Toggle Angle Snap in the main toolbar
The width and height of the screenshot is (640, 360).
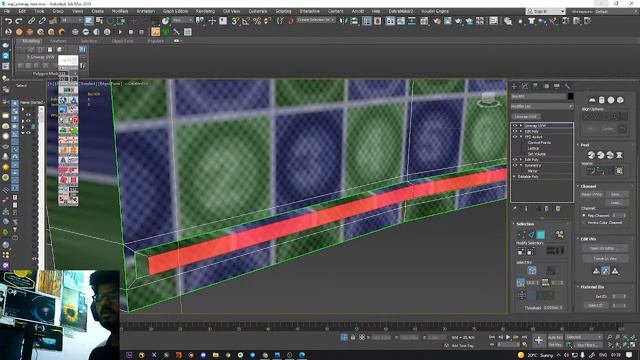[x=246, y=20]
